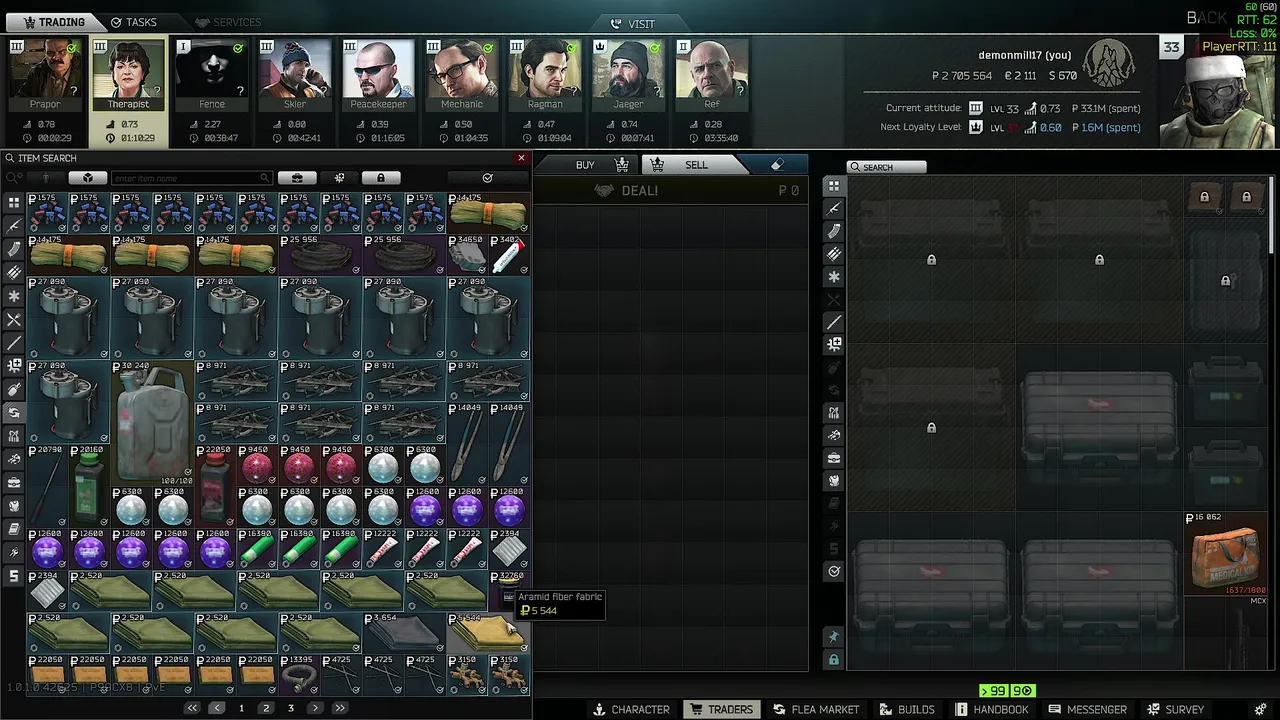Open Ref trader
Viewport: 1280px width, 720px height.
711,75
